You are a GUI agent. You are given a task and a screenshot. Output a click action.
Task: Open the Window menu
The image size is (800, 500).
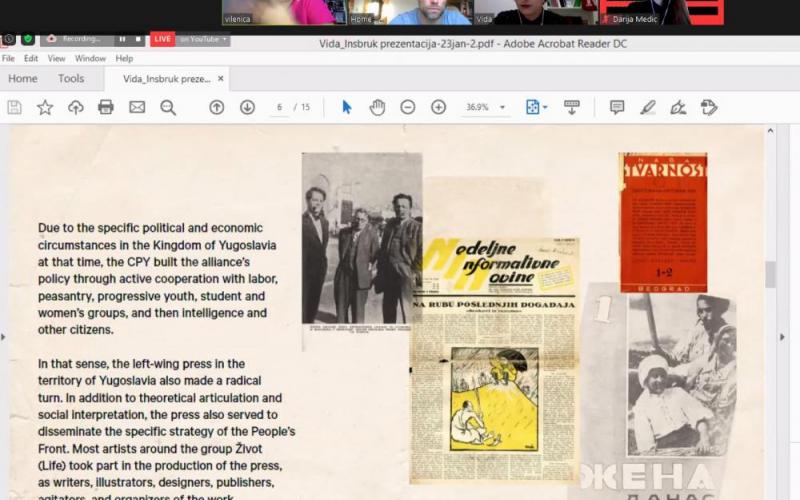click(x=90, y=59)
